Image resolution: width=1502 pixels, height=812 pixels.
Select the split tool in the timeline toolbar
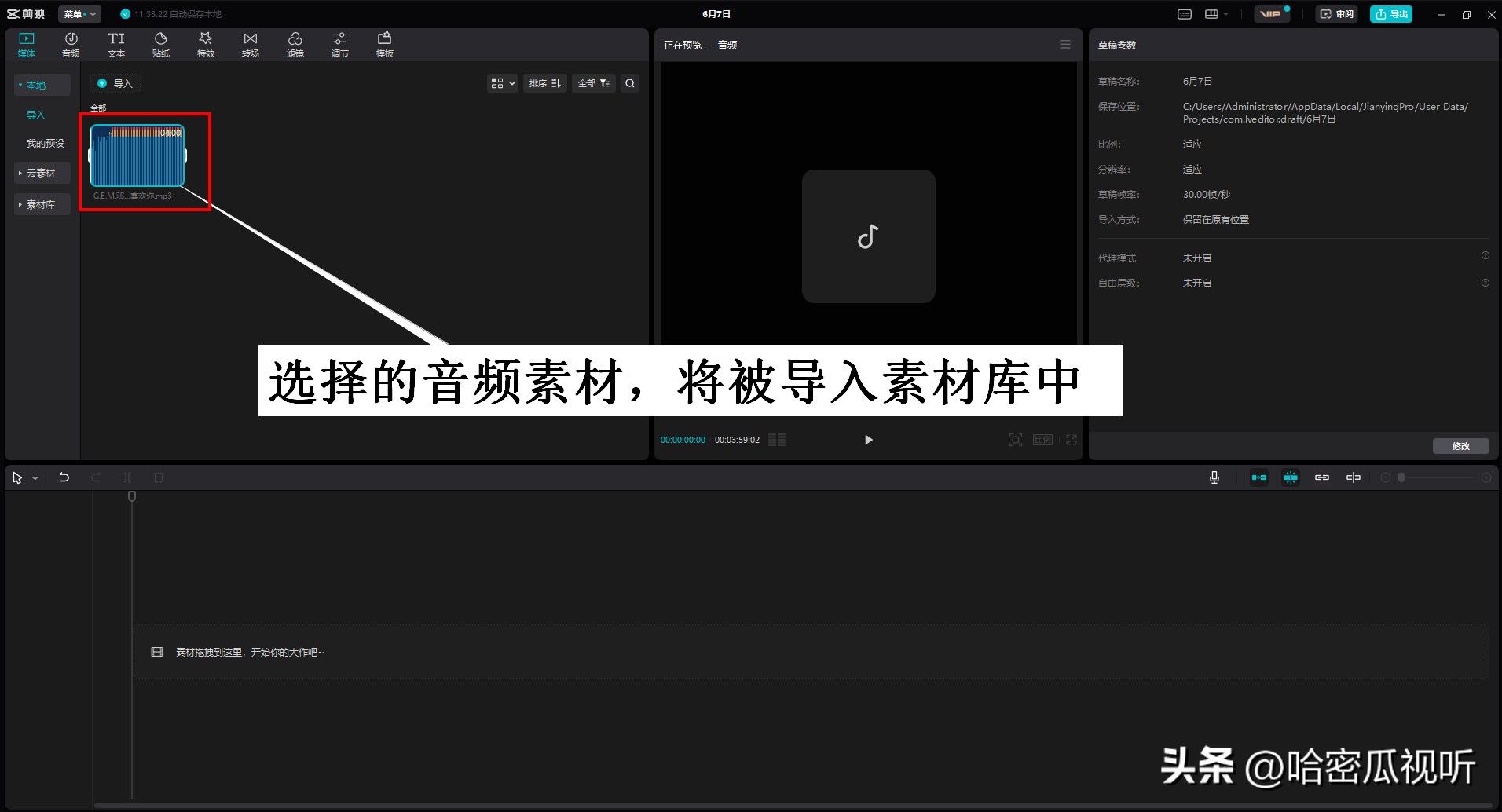point(127,477)
